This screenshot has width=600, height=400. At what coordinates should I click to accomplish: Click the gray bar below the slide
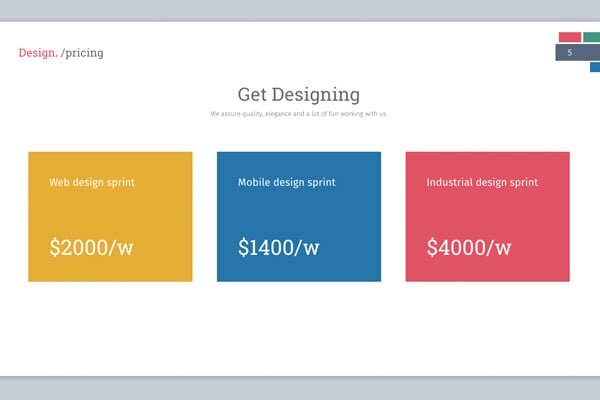click(x=300, y=388)
